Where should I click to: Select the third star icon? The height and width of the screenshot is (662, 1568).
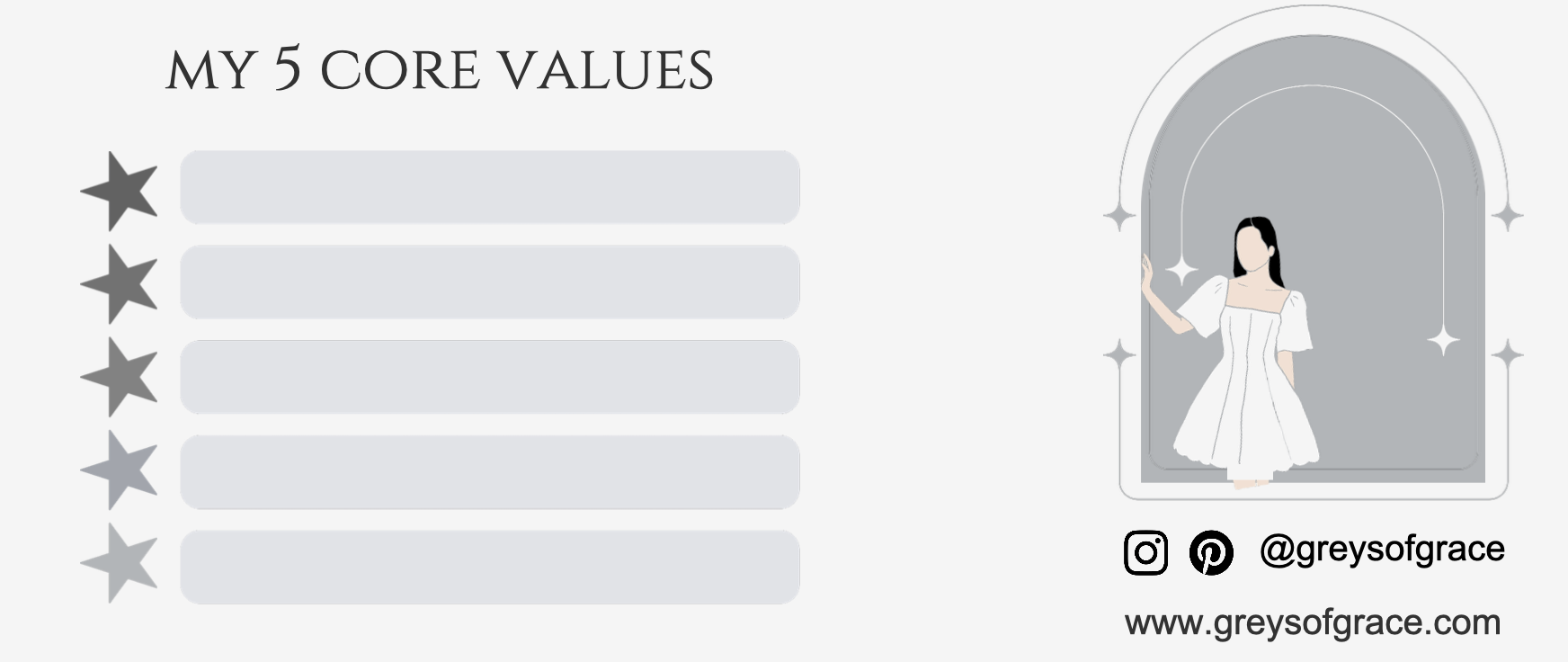pos(120,377)
